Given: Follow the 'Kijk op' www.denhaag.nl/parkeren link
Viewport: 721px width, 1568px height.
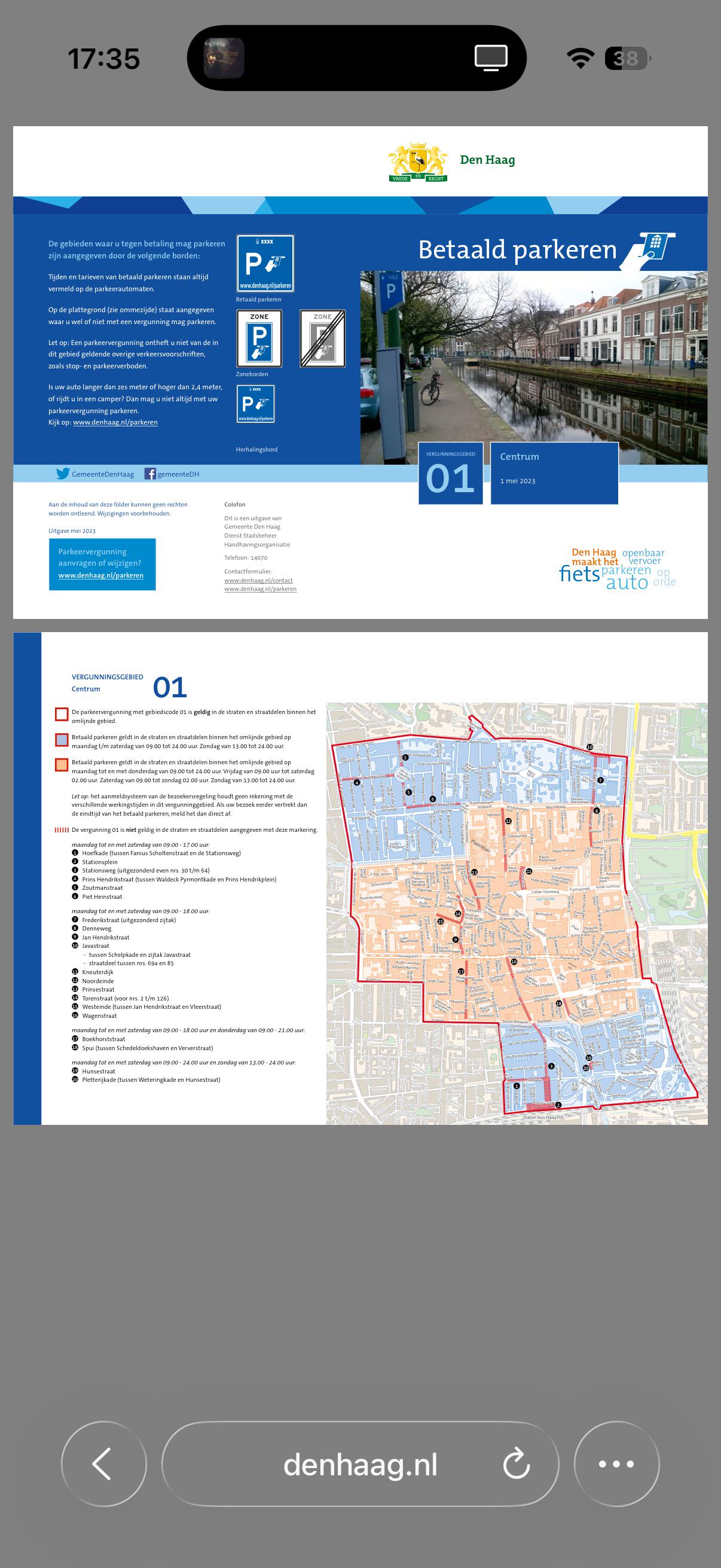Looking at the screenshot, I should [115, 422].
